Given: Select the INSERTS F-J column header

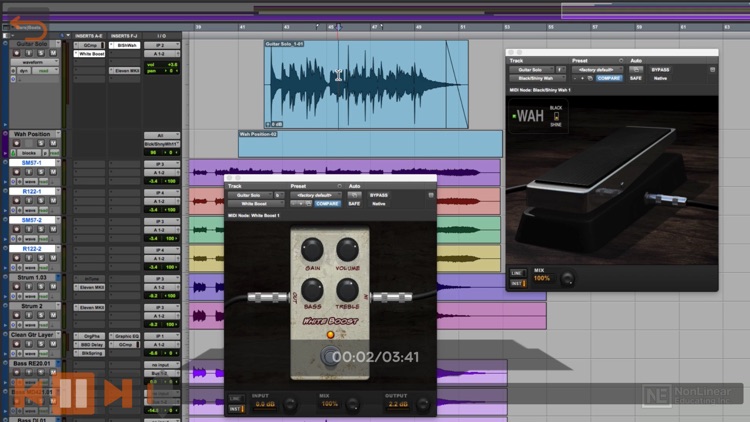Looking at the screenshot, I should pyautogui.click(x=124, y=36).
